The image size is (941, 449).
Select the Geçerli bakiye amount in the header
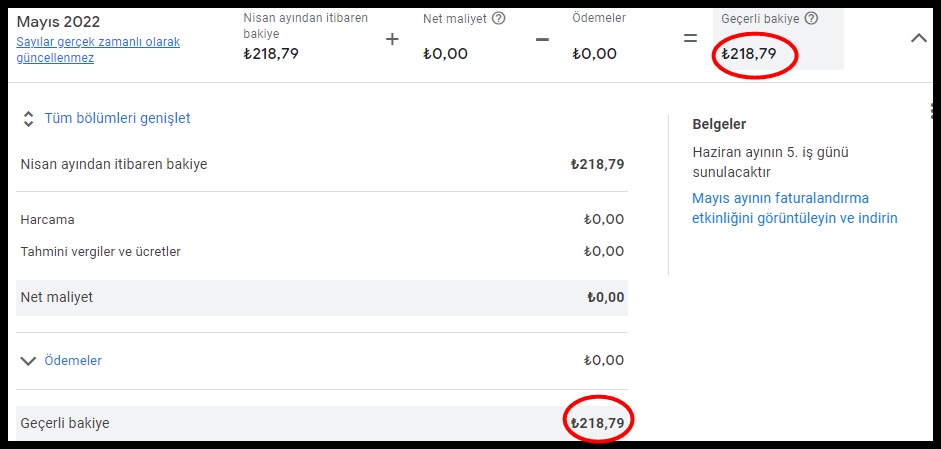tap(749, 54)
